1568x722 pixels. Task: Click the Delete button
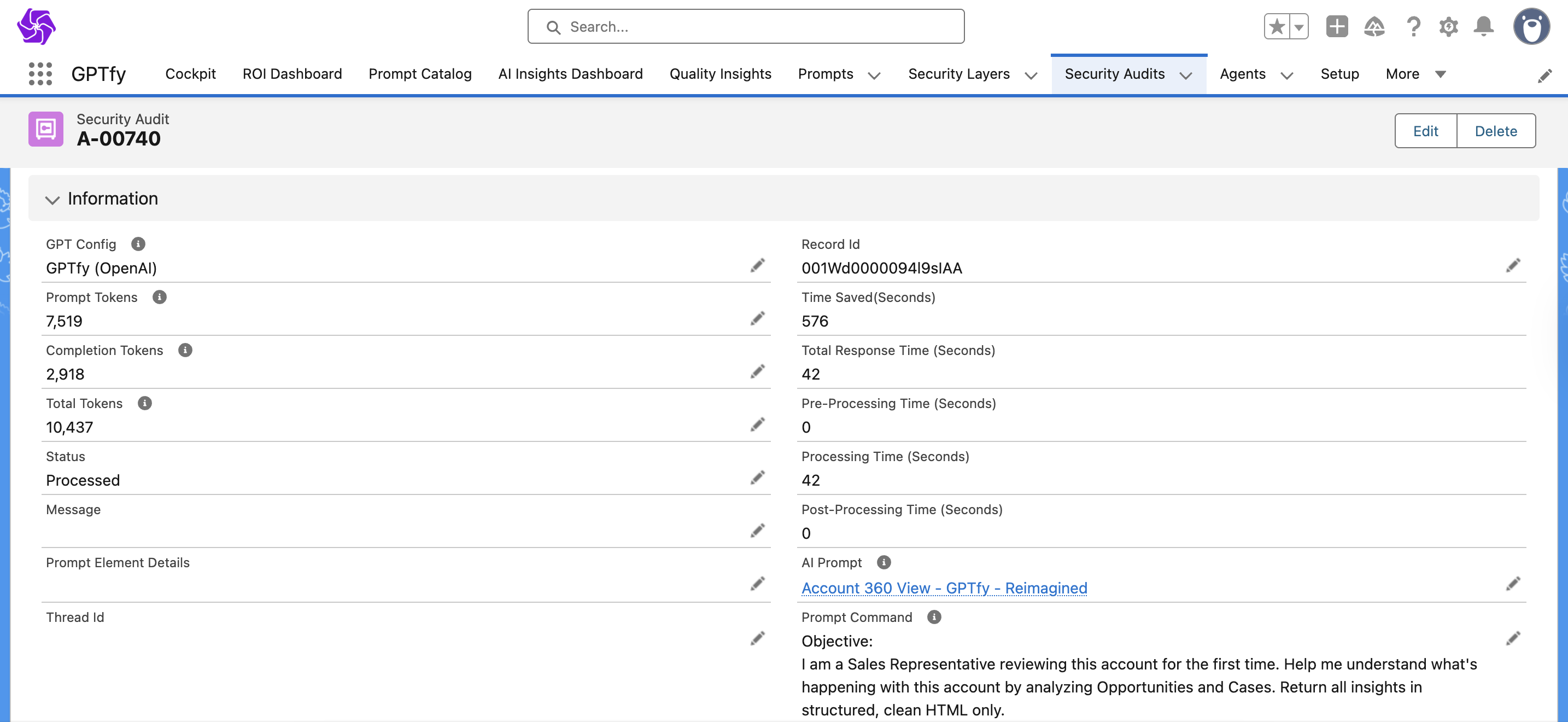click(1496, 131)
